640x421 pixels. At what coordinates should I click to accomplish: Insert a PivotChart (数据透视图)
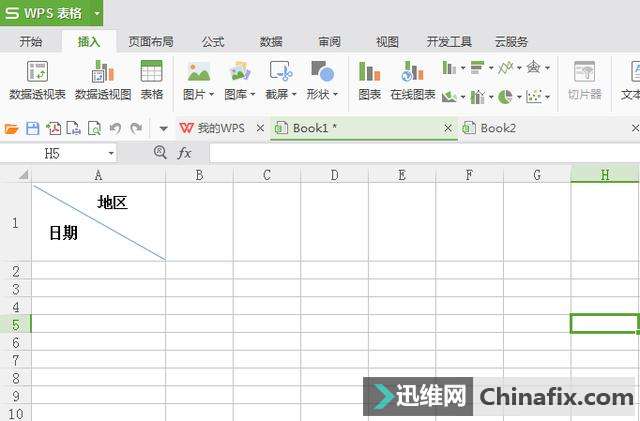[x=103, y=72]
